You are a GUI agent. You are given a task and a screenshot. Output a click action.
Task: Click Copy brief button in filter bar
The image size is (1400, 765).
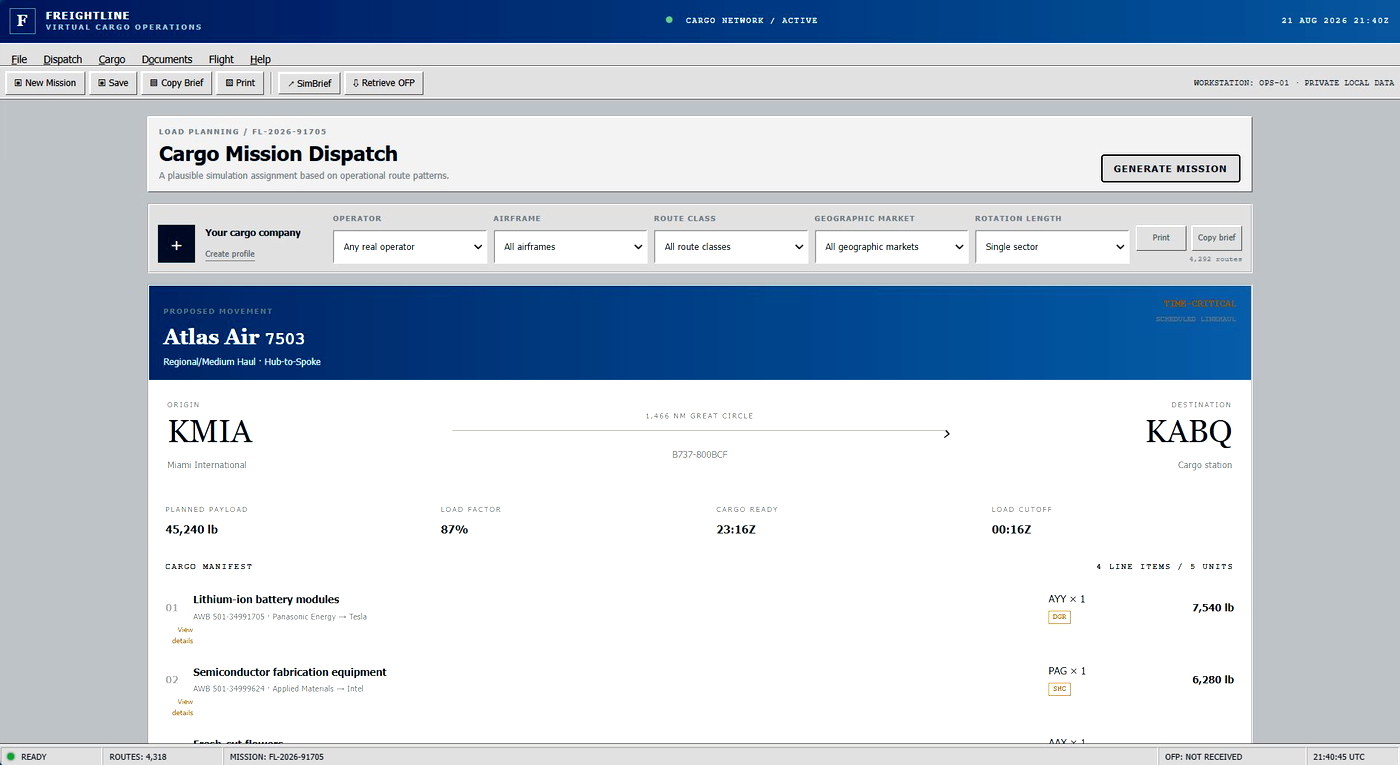click(x=1217, y=238)
